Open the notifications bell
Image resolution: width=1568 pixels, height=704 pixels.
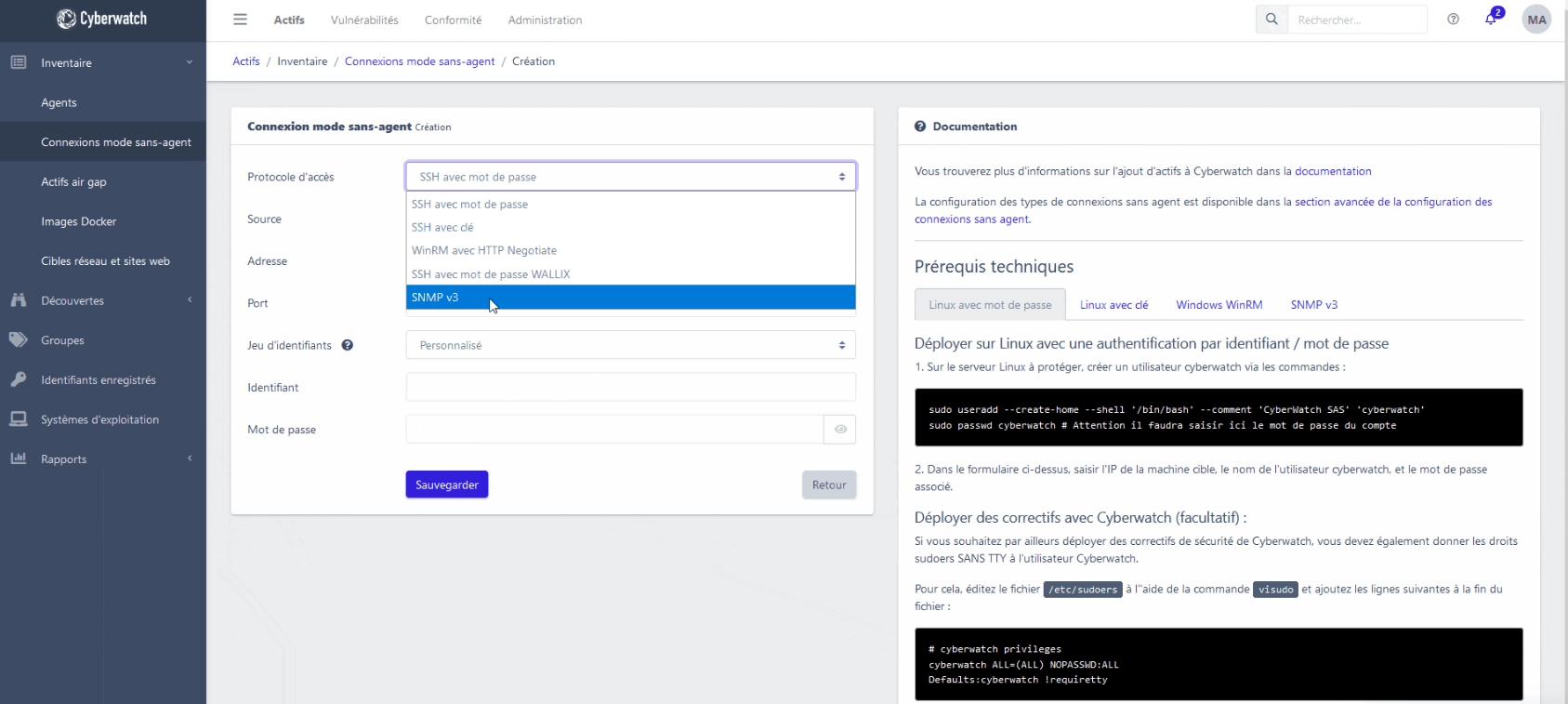(x=1491, y=20)
